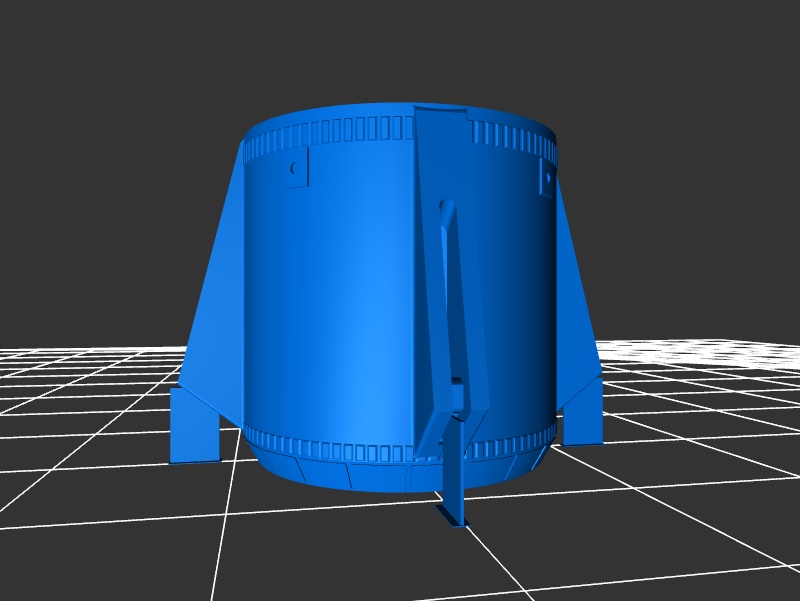Click the empty dark background above the model
The height and width of the screenshot is (601, 800).
pyautogui.click(x=400, y=50)
